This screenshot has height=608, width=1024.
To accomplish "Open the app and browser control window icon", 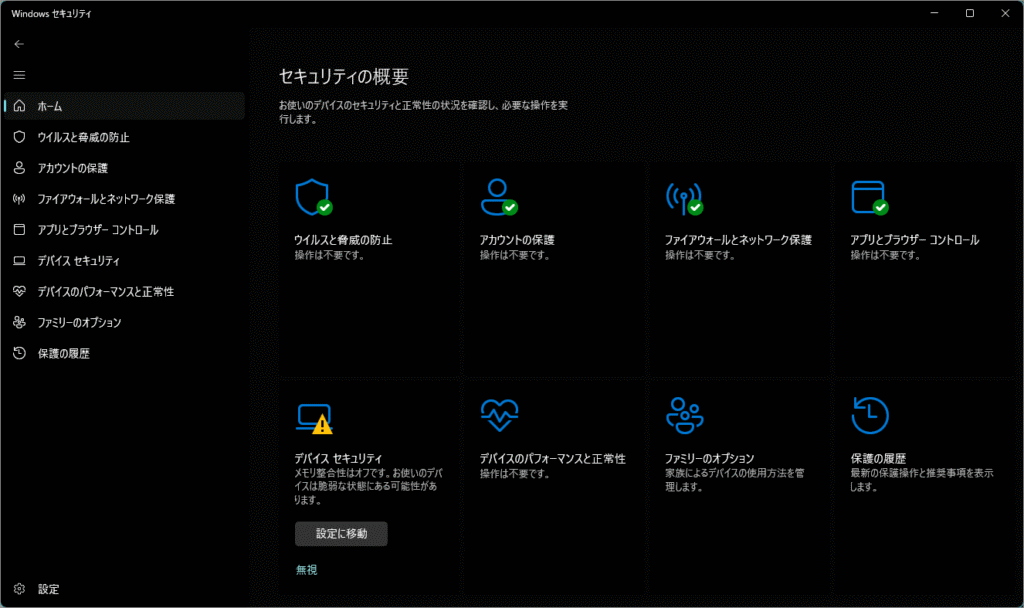I will [x=868, y=198].
